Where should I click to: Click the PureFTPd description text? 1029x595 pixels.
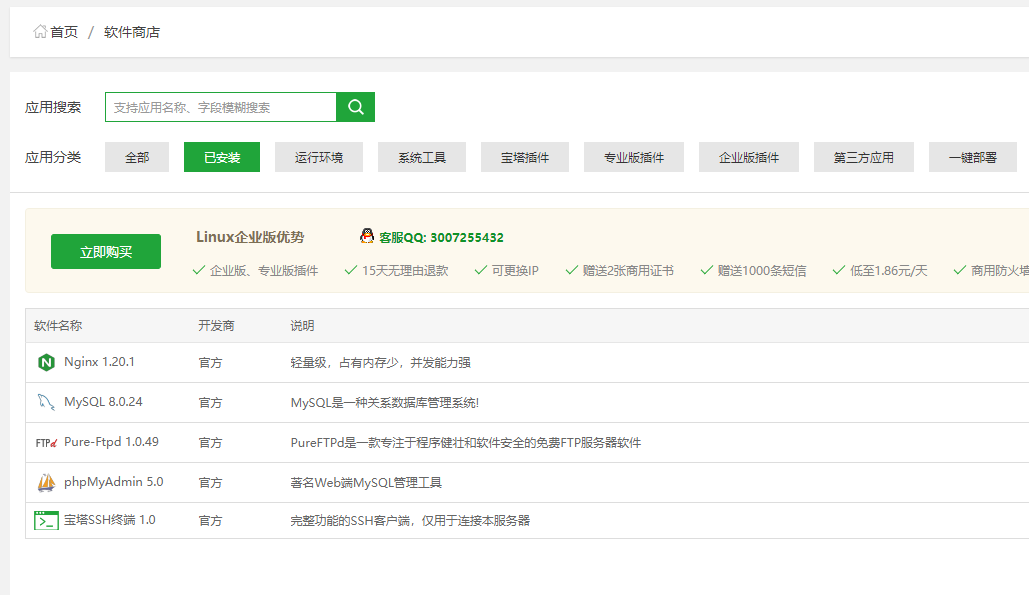[466, 443]
